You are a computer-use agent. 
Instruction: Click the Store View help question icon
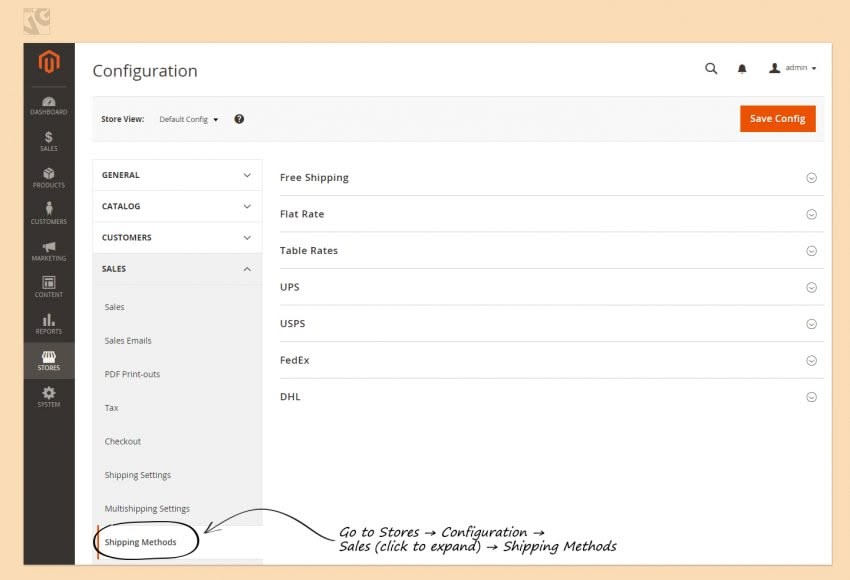point(239,119)
